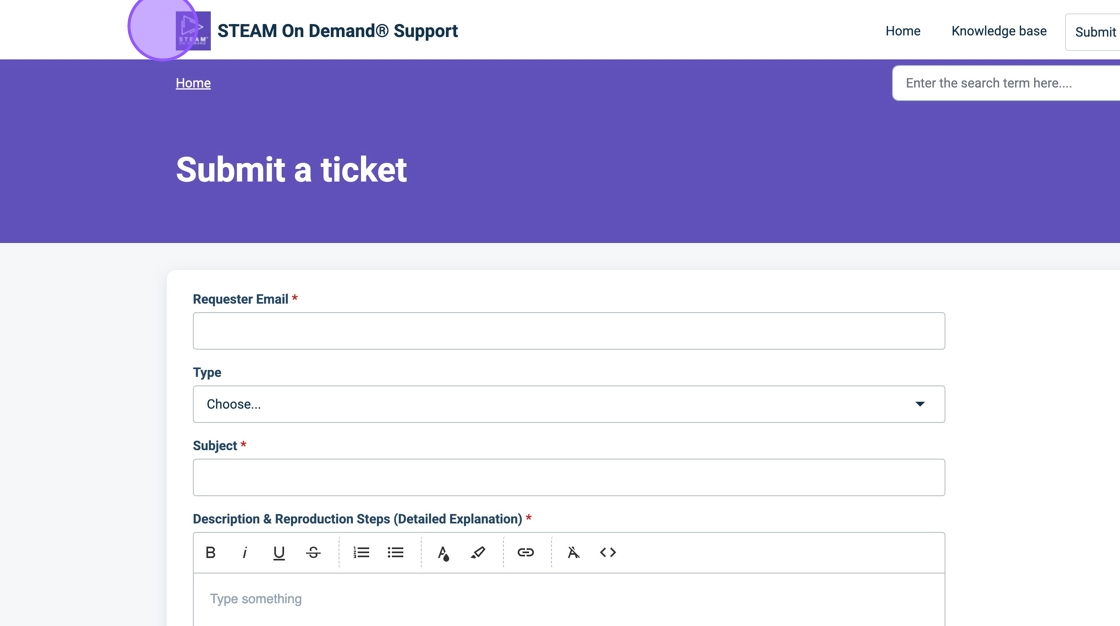Insert a code snippet block

coord(608,552)
